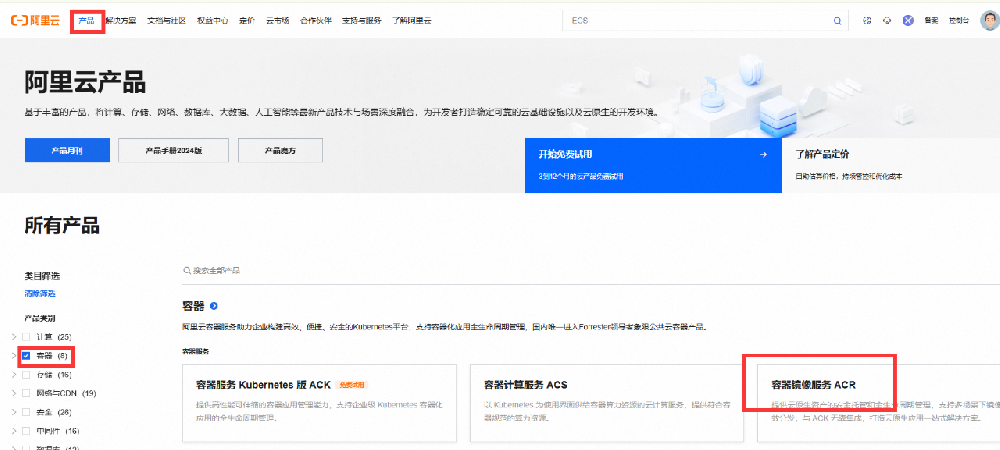Image resolution: width=1000 pixels, height=450 pixels.
Task: Open the 文档与社区 menu
Action: click(166, 21)
